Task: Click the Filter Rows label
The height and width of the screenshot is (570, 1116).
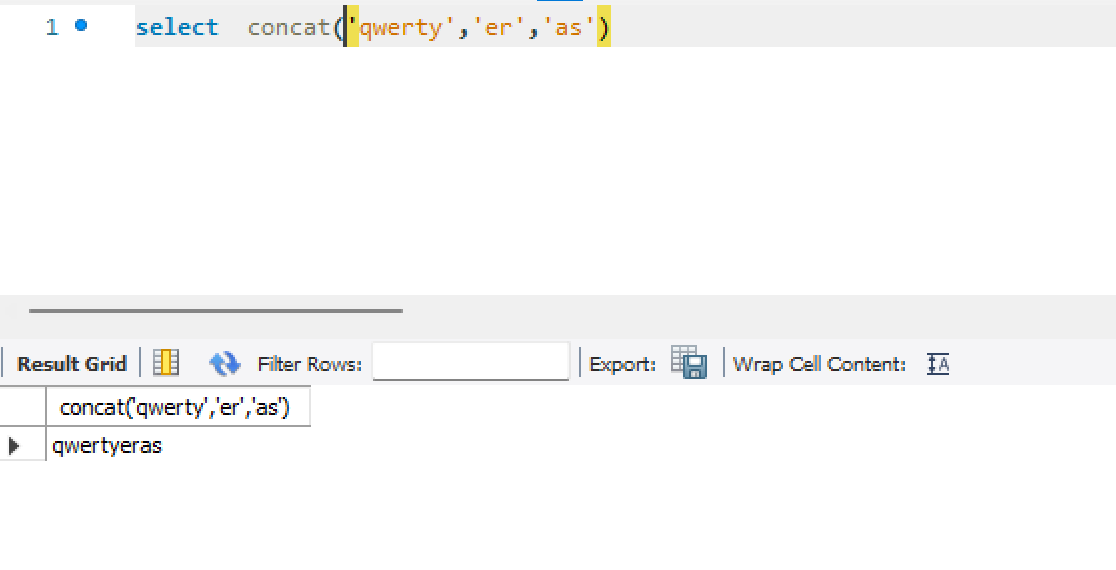Action: (x=310, y=364)
